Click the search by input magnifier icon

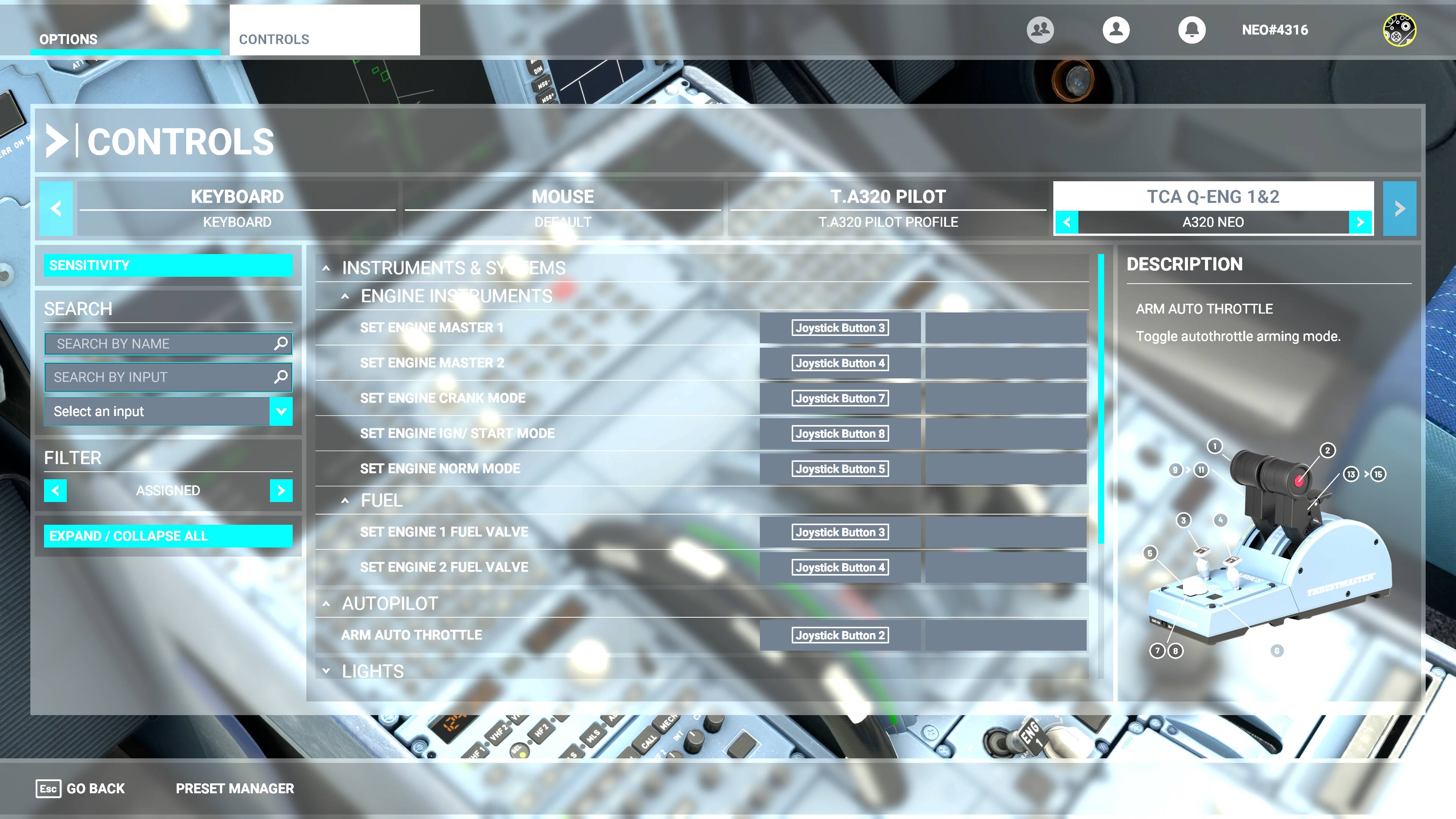[280, 377]
